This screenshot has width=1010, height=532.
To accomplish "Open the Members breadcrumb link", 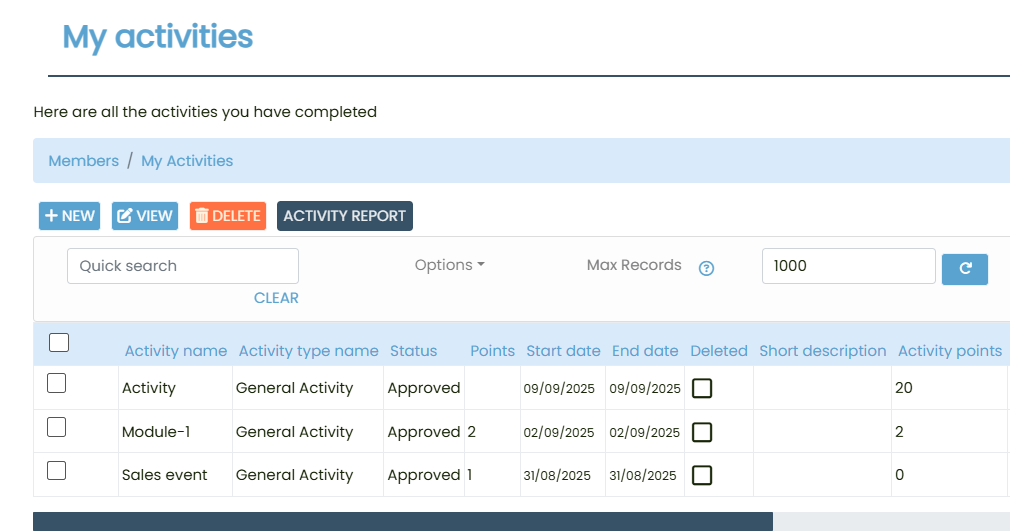I will pyautogui.click(x=84, y=161).
